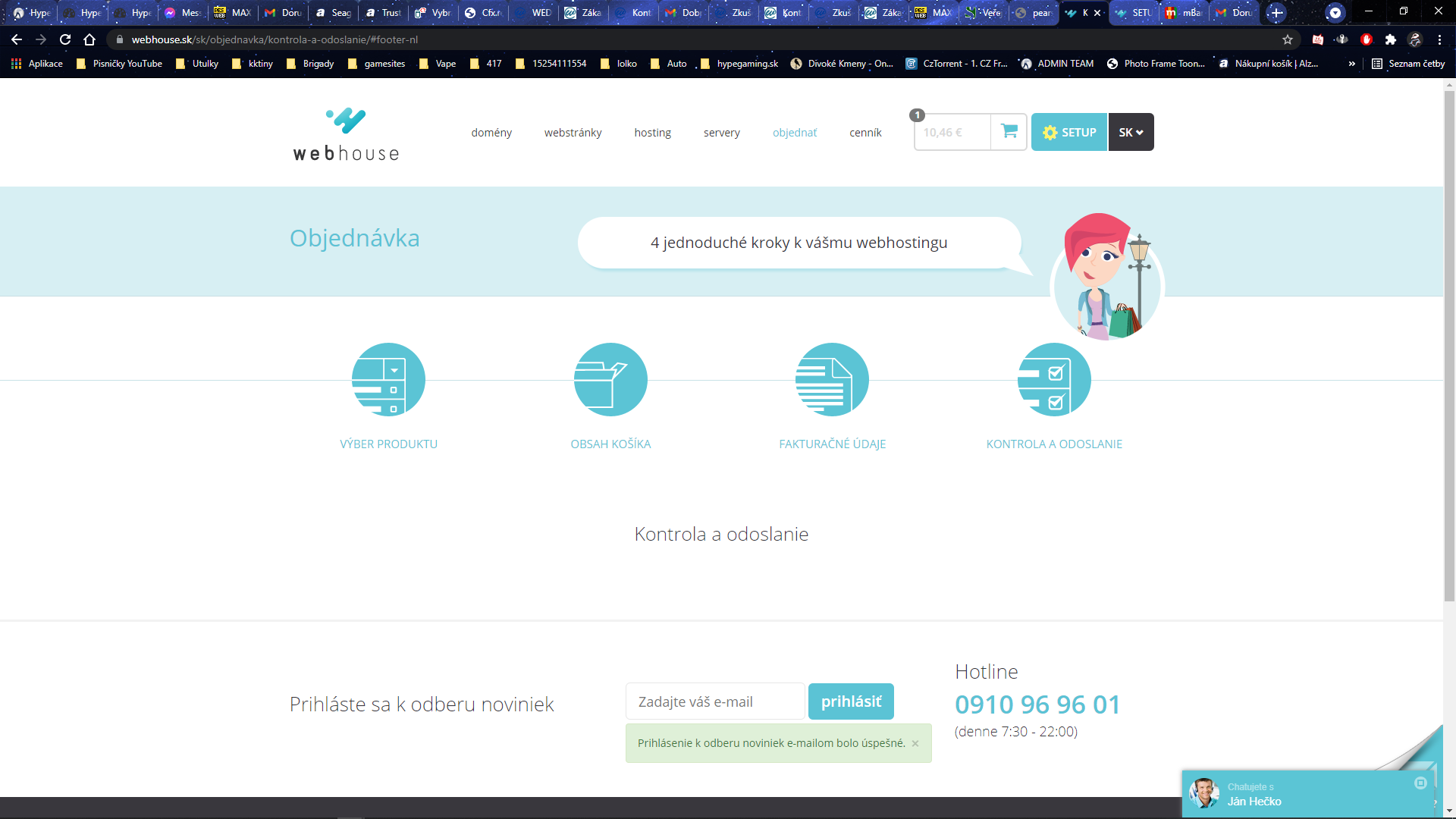The width and height of the screenshot is (1456, 819).
Task: Bookmark page with the star icon
Action: [1288, 39]
